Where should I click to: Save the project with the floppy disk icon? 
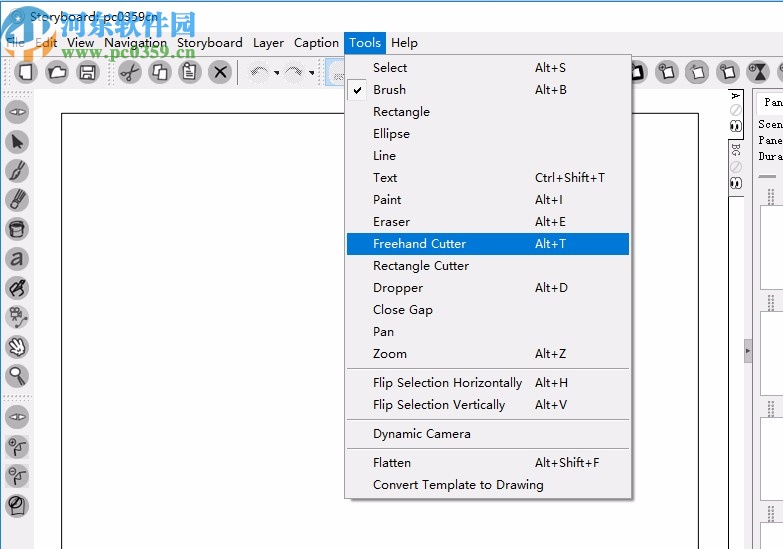pyautogui.click(x=87, y=72)
